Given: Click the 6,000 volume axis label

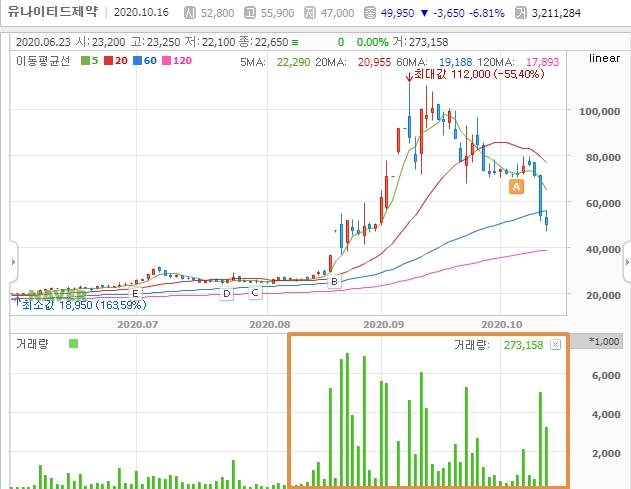Looking at the screenshot, I should [x=606, y=376].
